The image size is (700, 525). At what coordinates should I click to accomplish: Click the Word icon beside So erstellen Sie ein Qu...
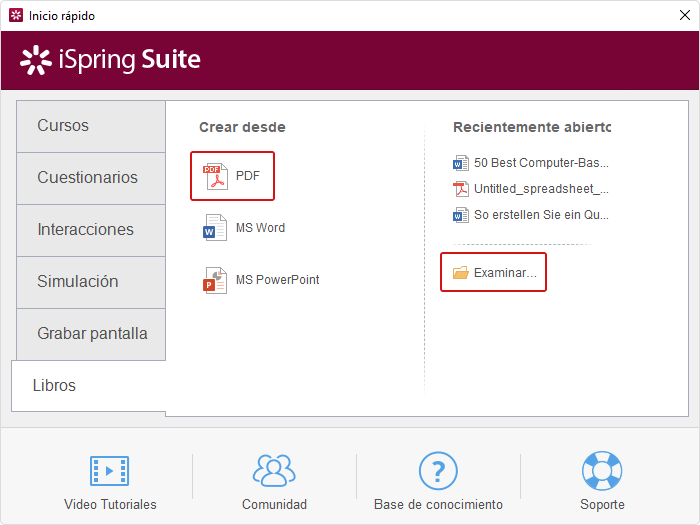tap(461, 215)
